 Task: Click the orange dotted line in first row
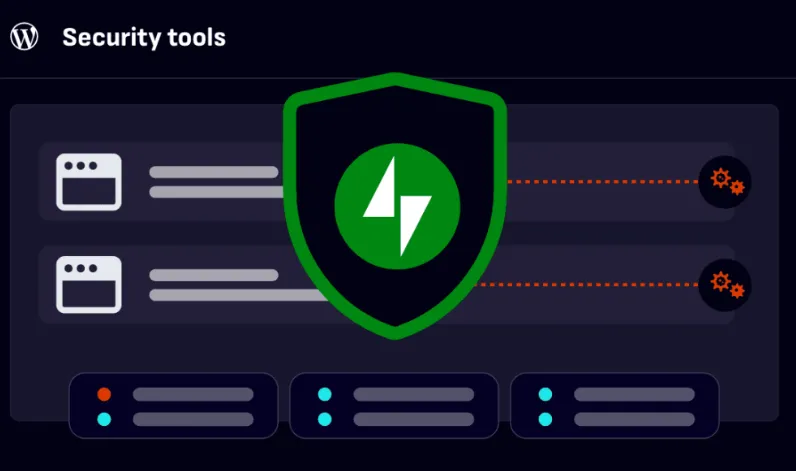(600, 182)
